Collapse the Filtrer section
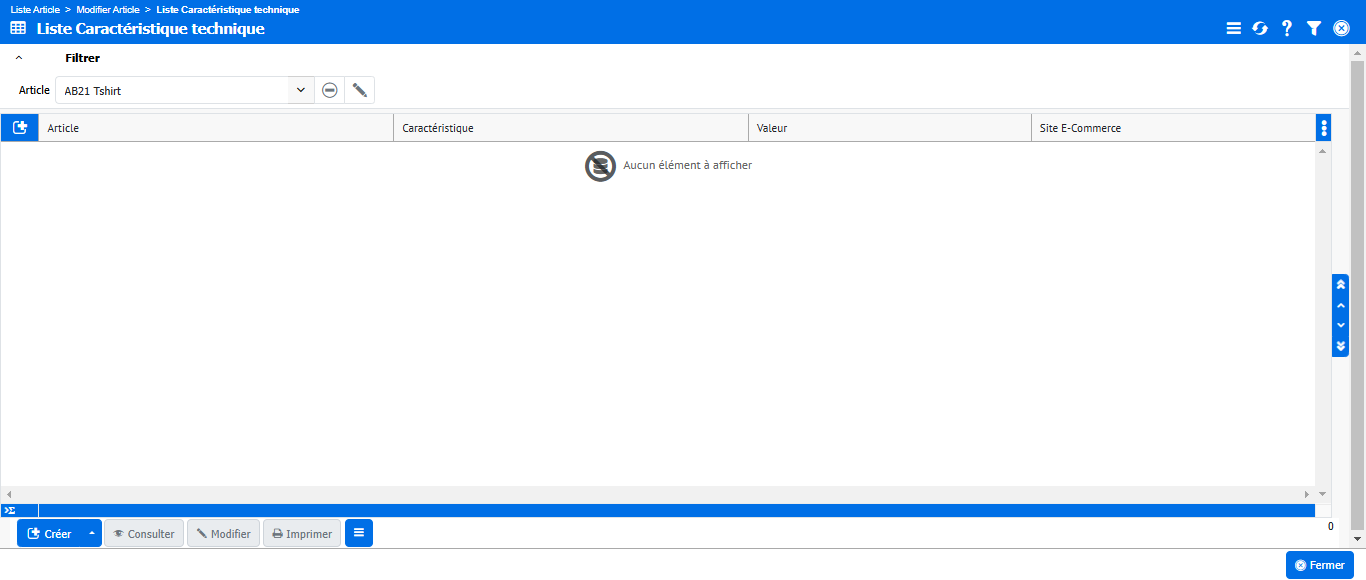This screenshot has width=1366, height=580. (x=19, y=58)
